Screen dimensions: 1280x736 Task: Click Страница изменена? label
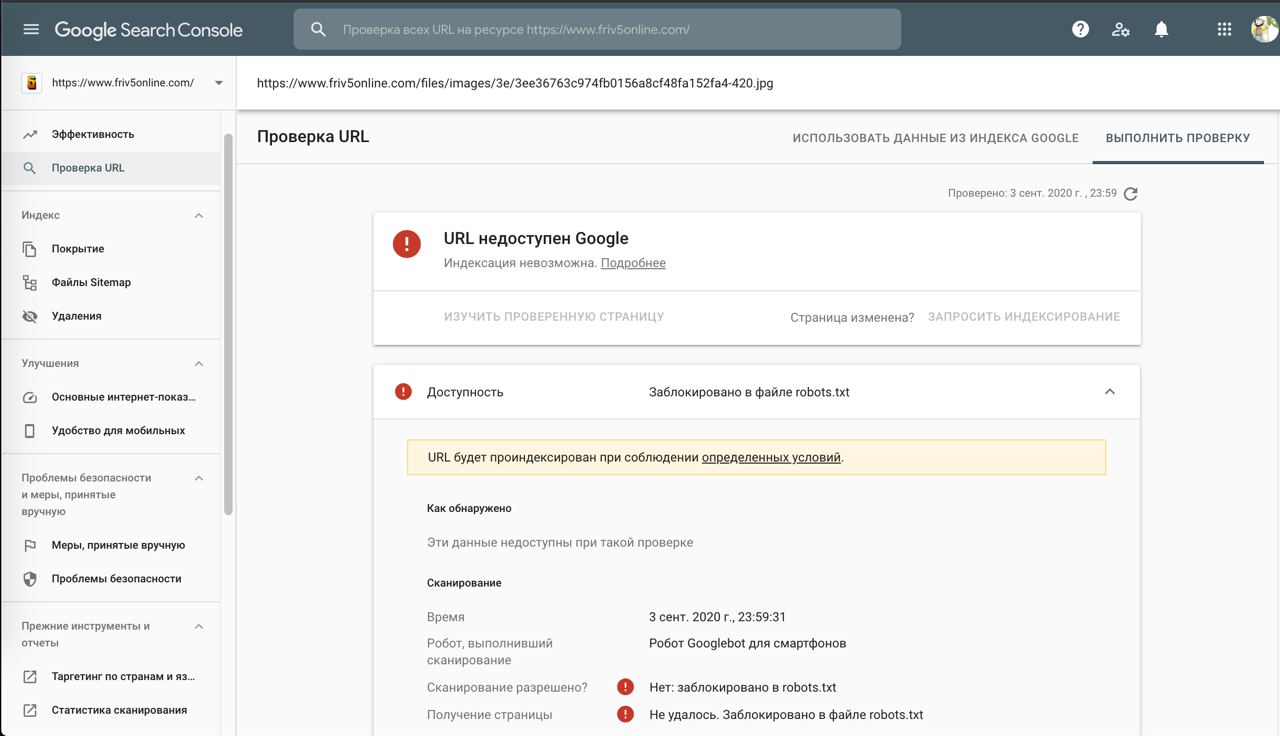852,317
